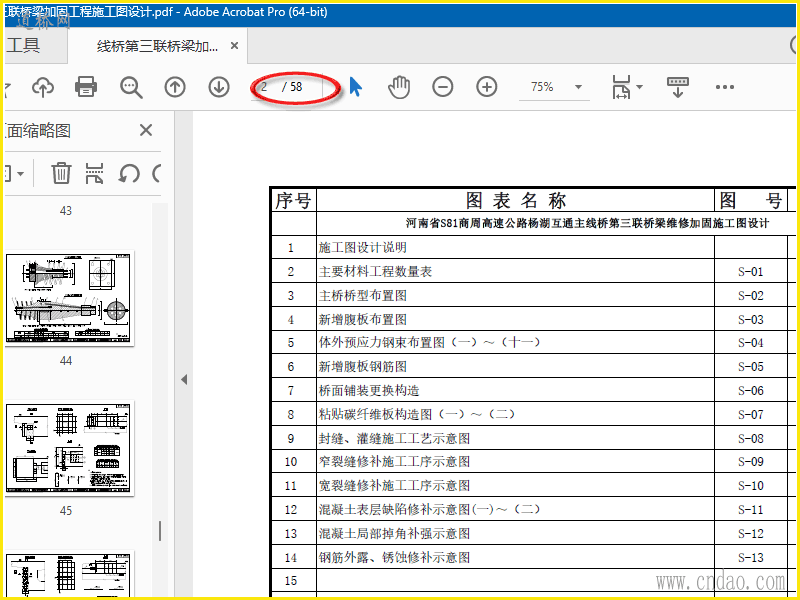The image size is (800, 600).
Task: Click the 新增腹板布置图 entry
Action: pos(362,320)
